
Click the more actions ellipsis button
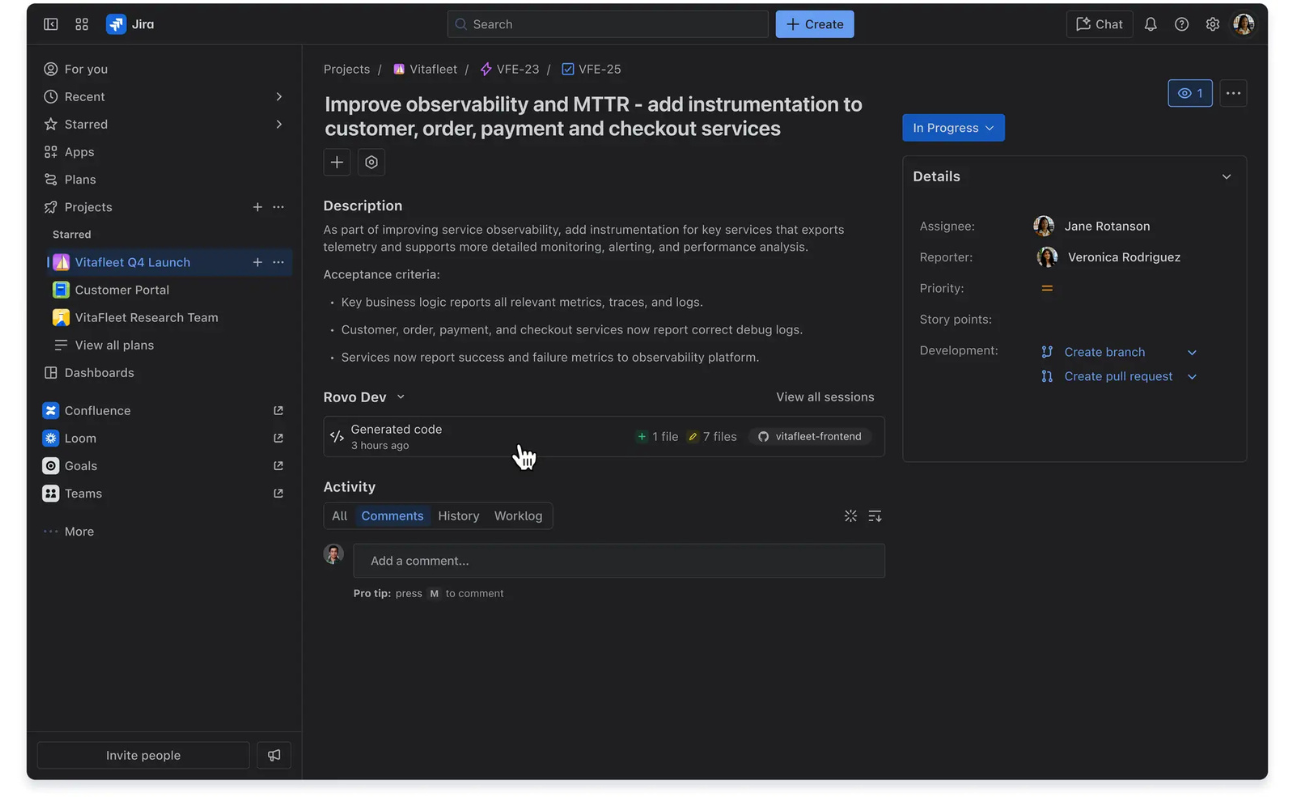coord(1233,93)
